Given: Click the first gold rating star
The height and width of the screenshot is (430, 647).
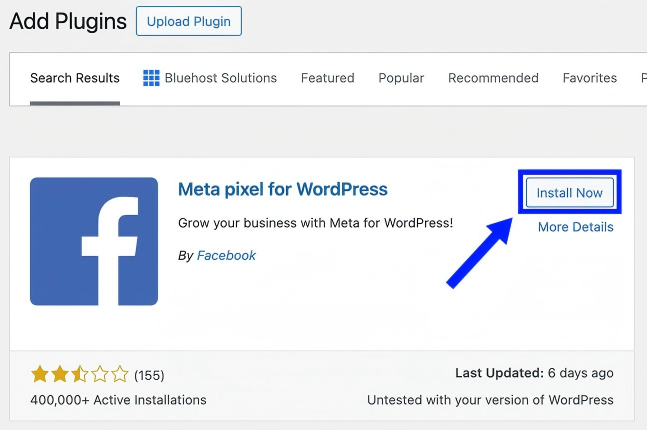Looking at the screenshot, I should tap(40, 375).
